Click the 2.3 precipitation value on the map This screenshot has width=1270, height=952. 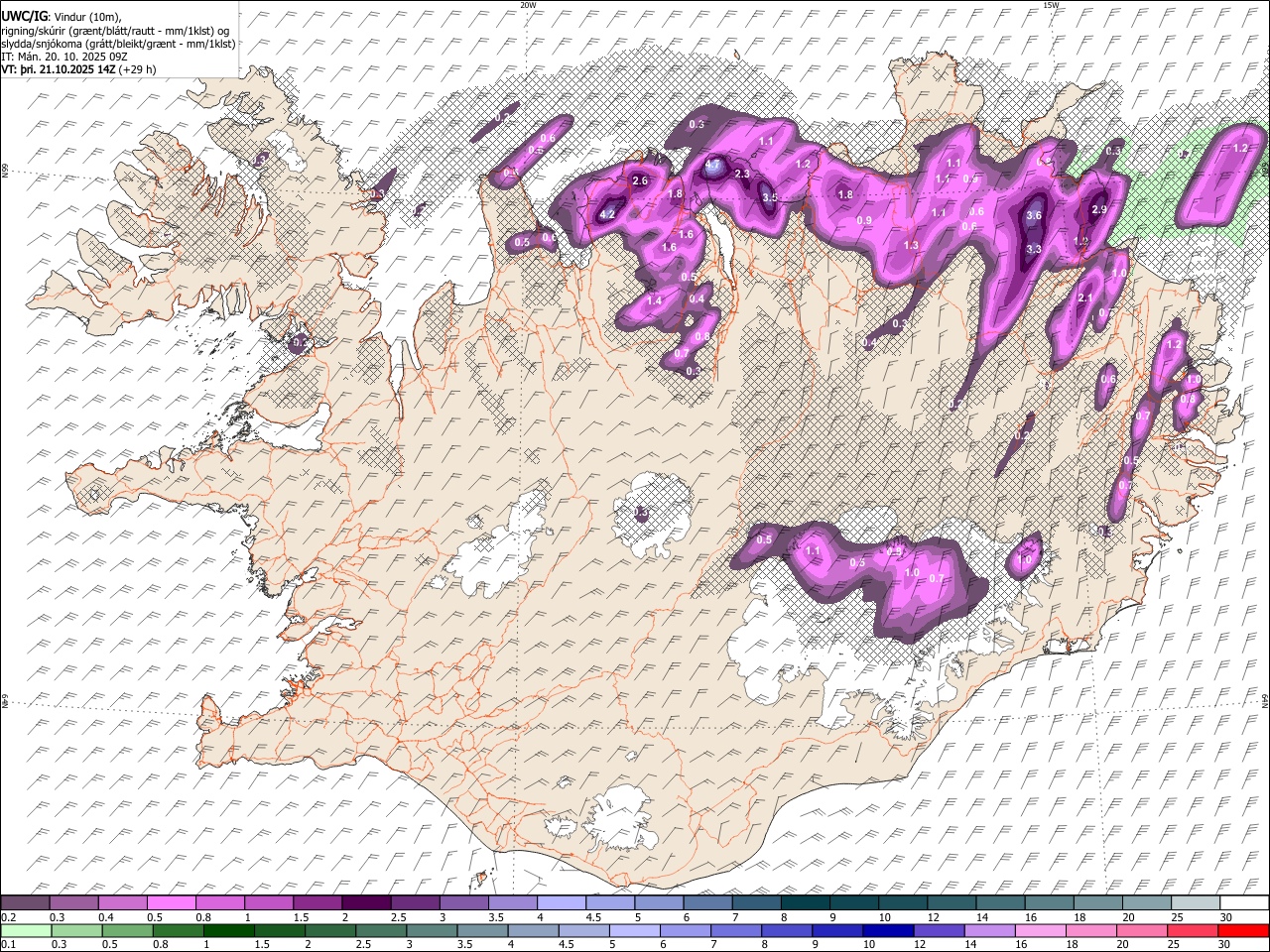tap(742, 174)
